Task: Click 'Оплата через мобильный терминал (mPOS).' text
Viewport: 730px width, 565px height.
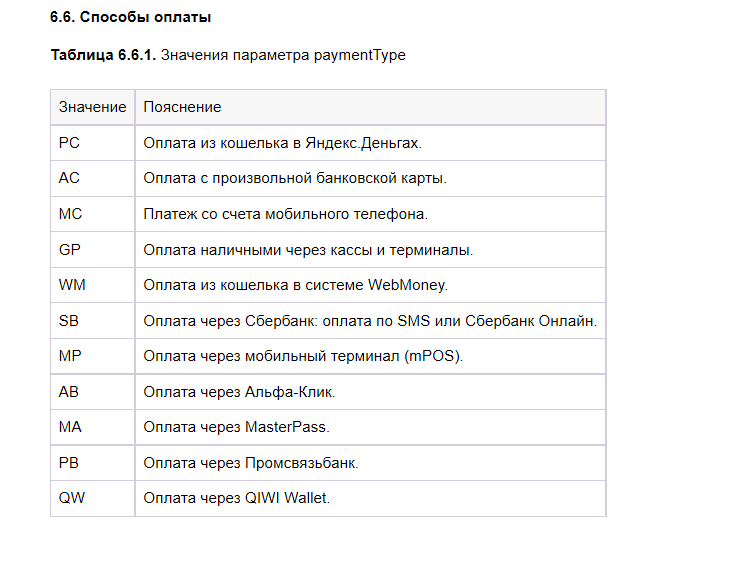Action: click(x=303, y=356)
